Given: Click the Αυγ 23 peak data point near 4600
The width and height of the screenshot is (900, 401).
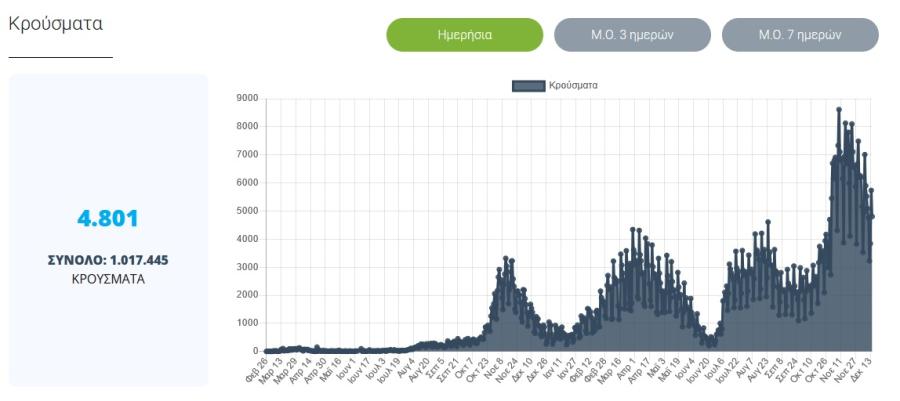Looking at the screenshot, I should [768, 221].
